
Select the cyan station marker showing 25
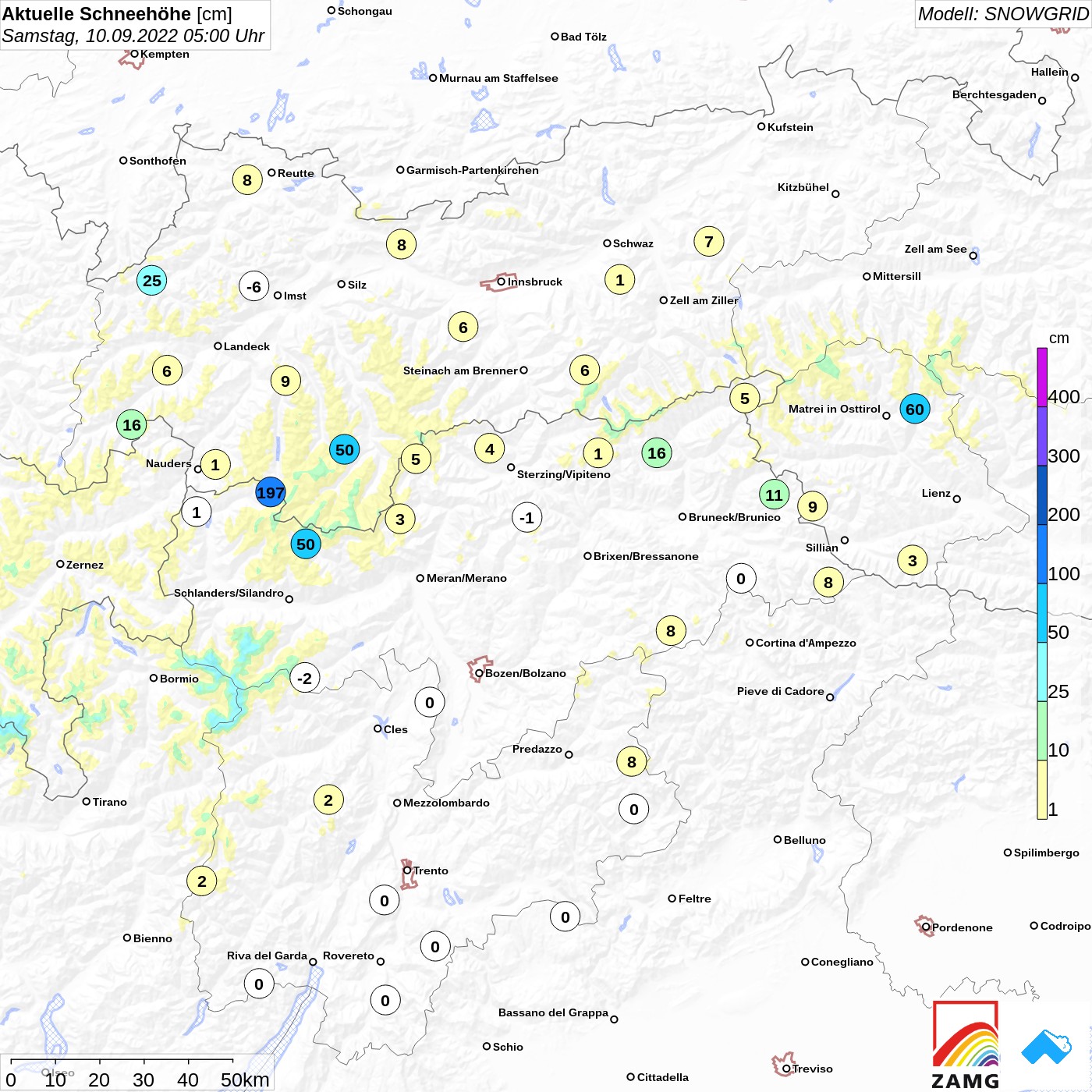(152, 280)
